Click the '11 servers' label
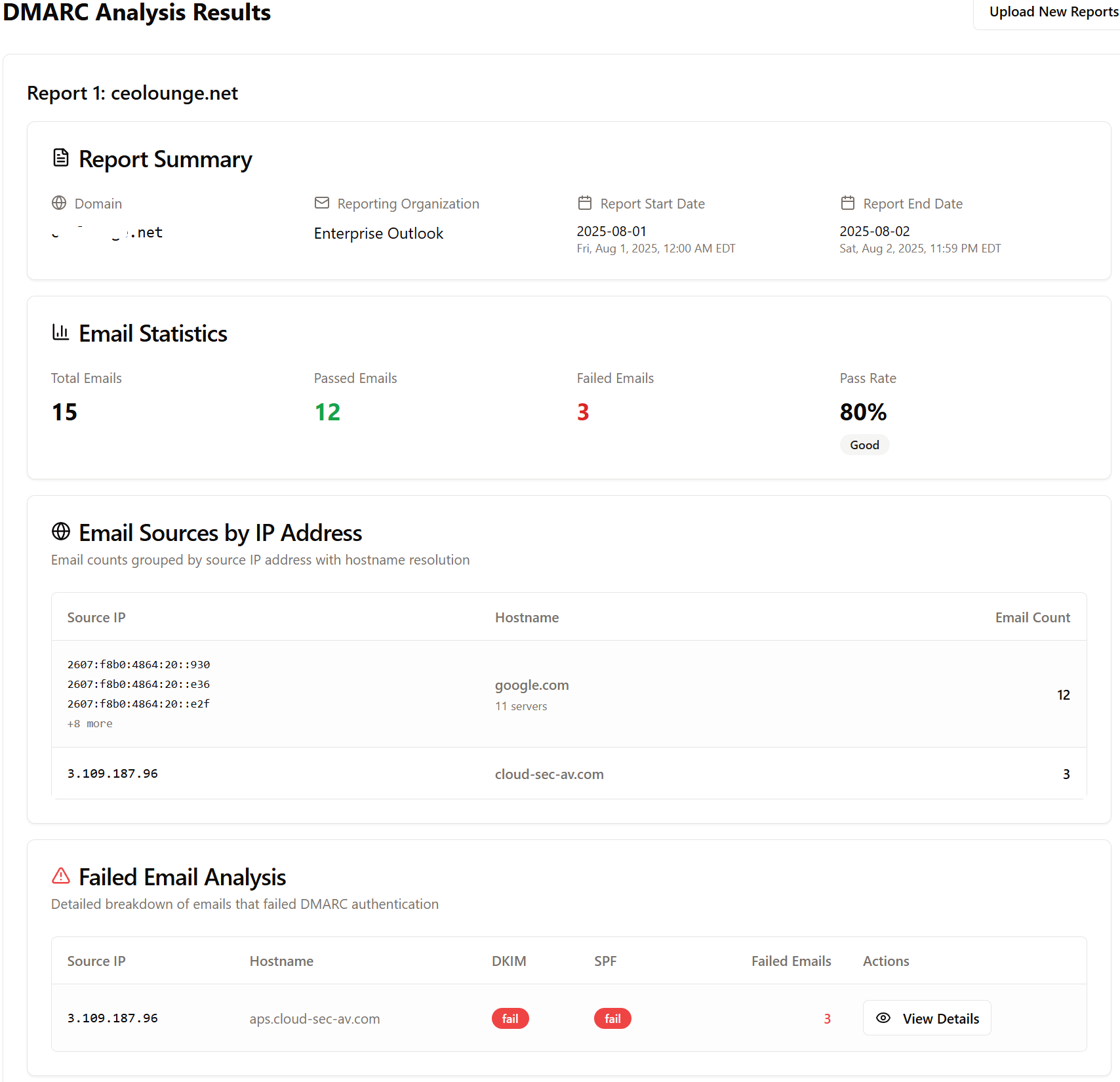Screen dimensions: 1120x1082 [x=521, y=706]
